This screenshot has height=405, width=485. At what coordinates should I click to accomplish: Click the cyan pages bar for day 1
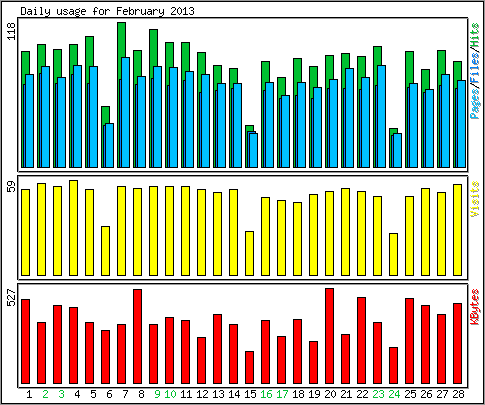(x=30, y=121)
